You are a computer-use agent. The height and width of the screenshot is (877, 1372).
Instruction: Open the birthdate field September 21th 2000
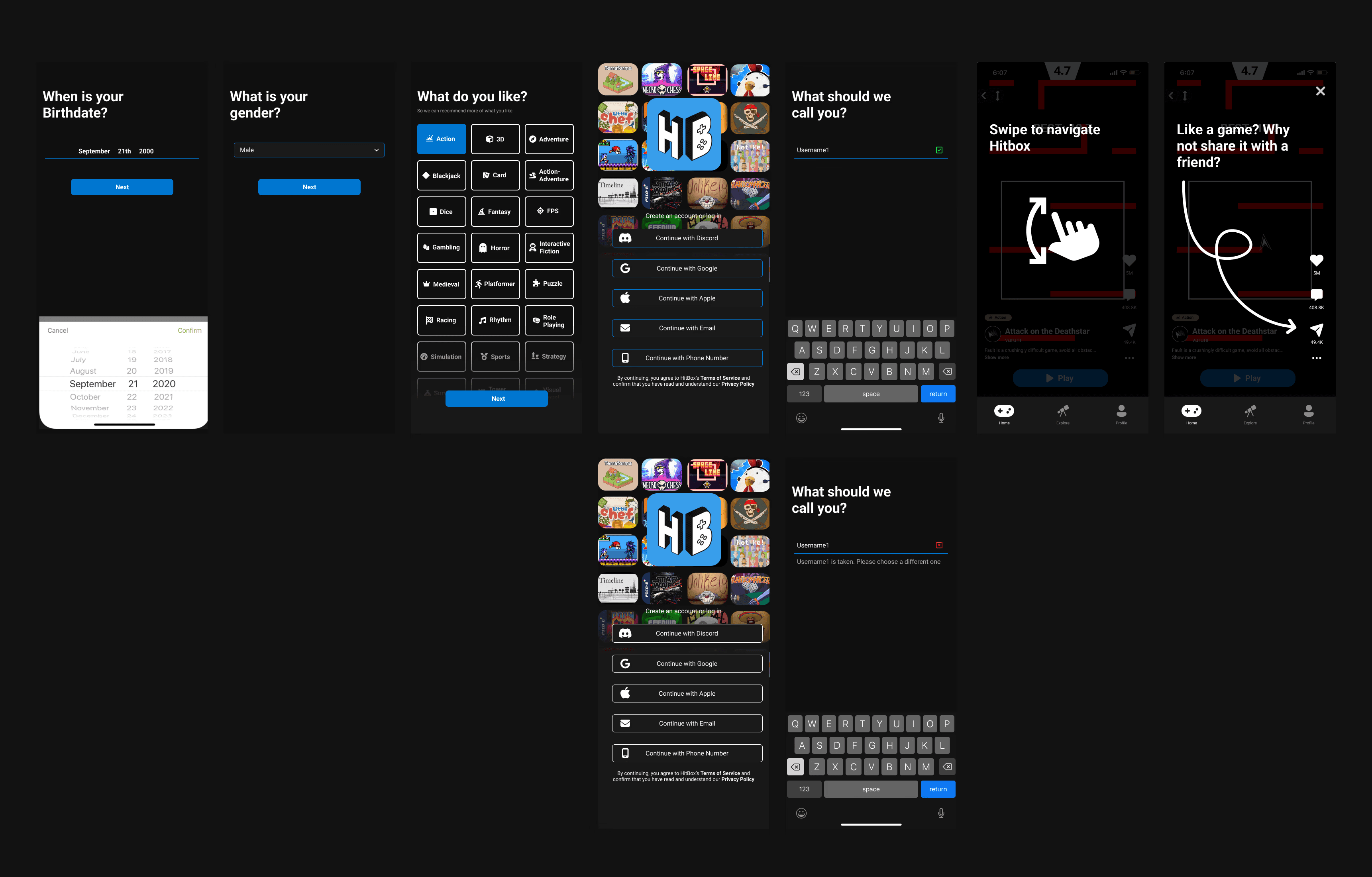coord(122,151)
